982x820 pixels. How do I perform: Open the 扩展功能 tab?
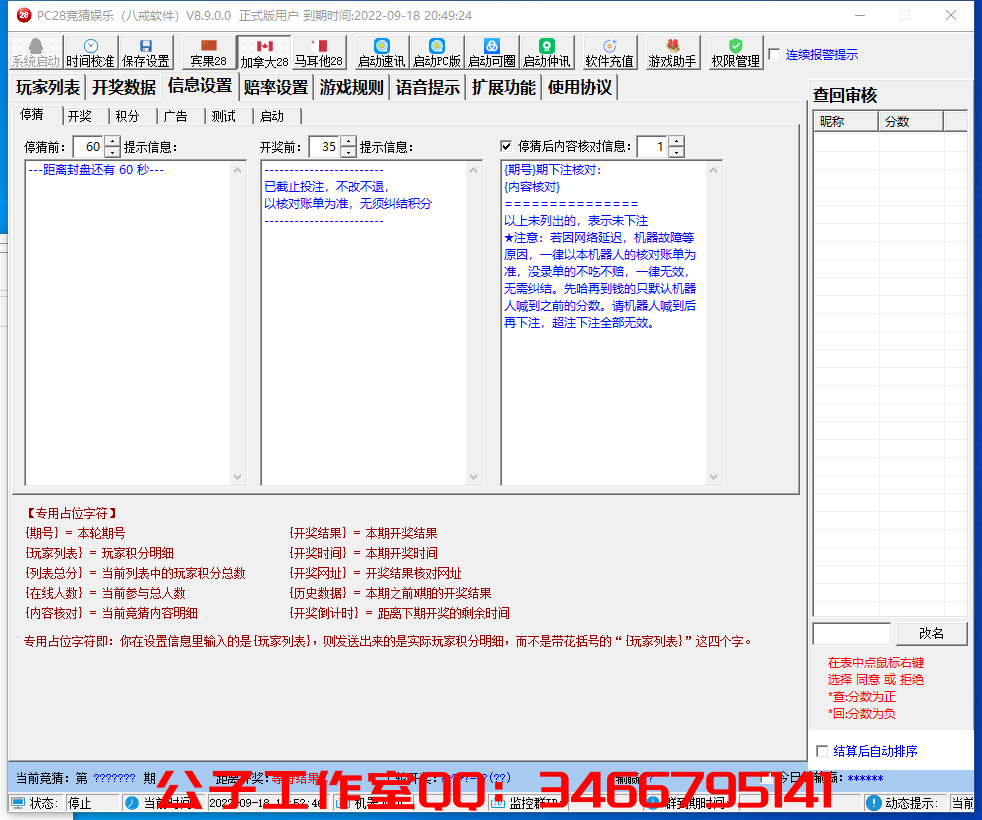[x=504, y=87]
